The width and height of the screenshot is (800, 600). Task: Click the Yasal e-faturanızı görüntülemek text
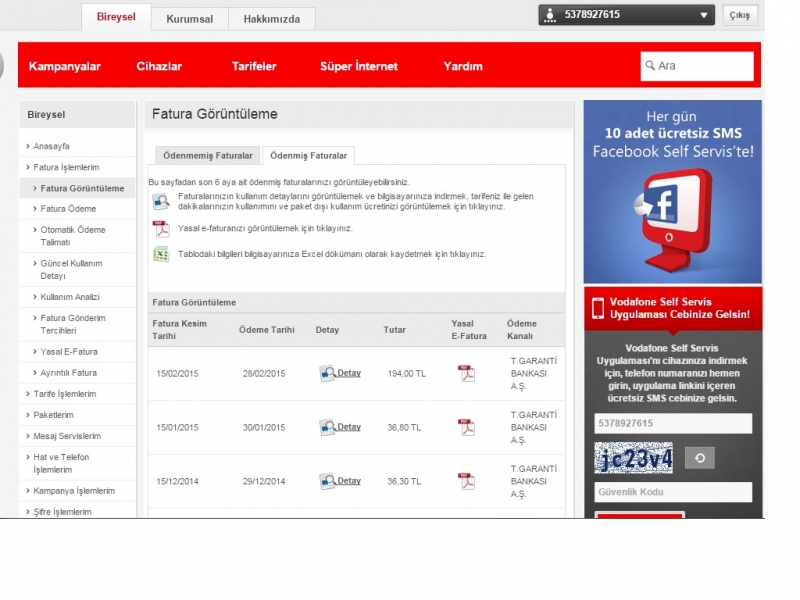coord(265,229)
